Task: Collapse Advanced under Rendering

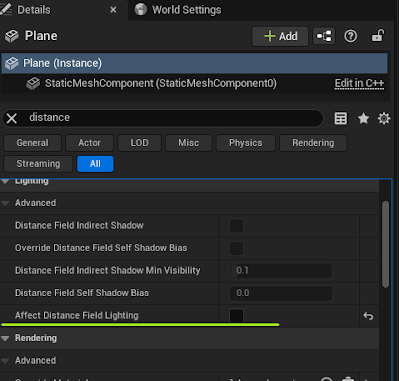Action: [5, 361]
